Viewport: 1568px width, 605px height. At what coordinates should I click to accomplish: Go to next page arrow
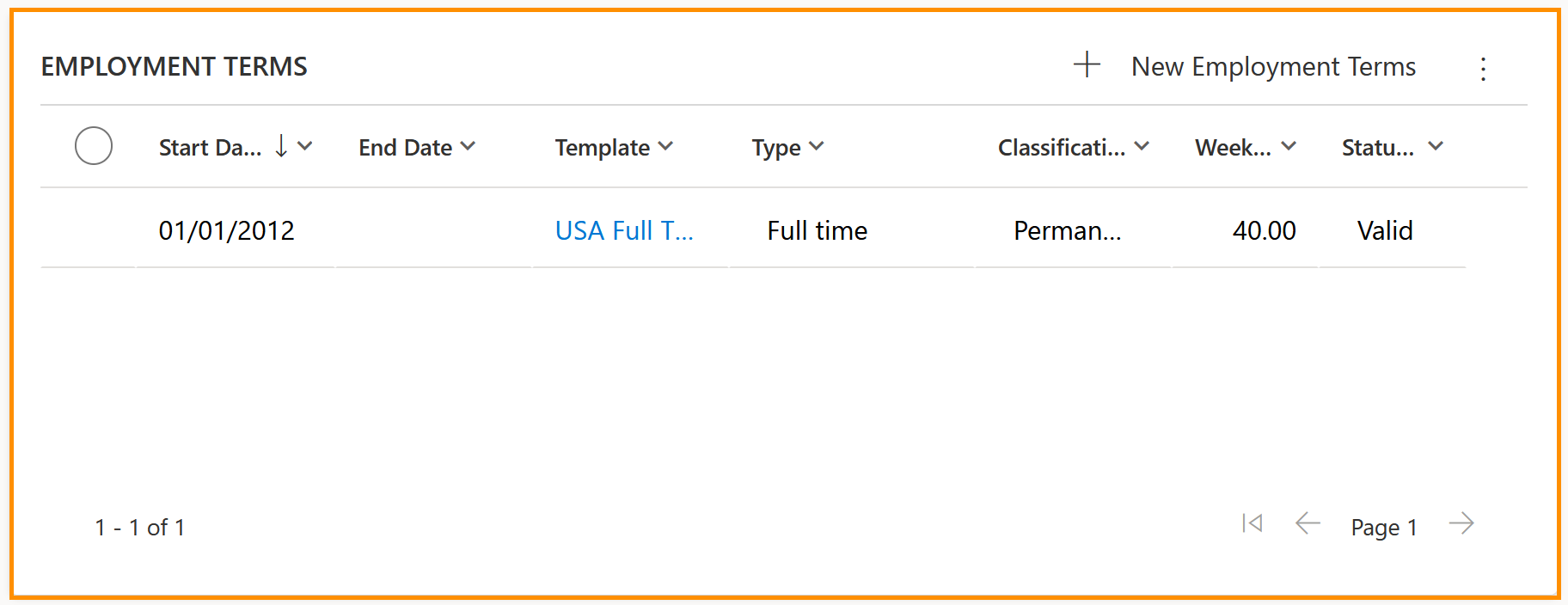point(1461,523)
